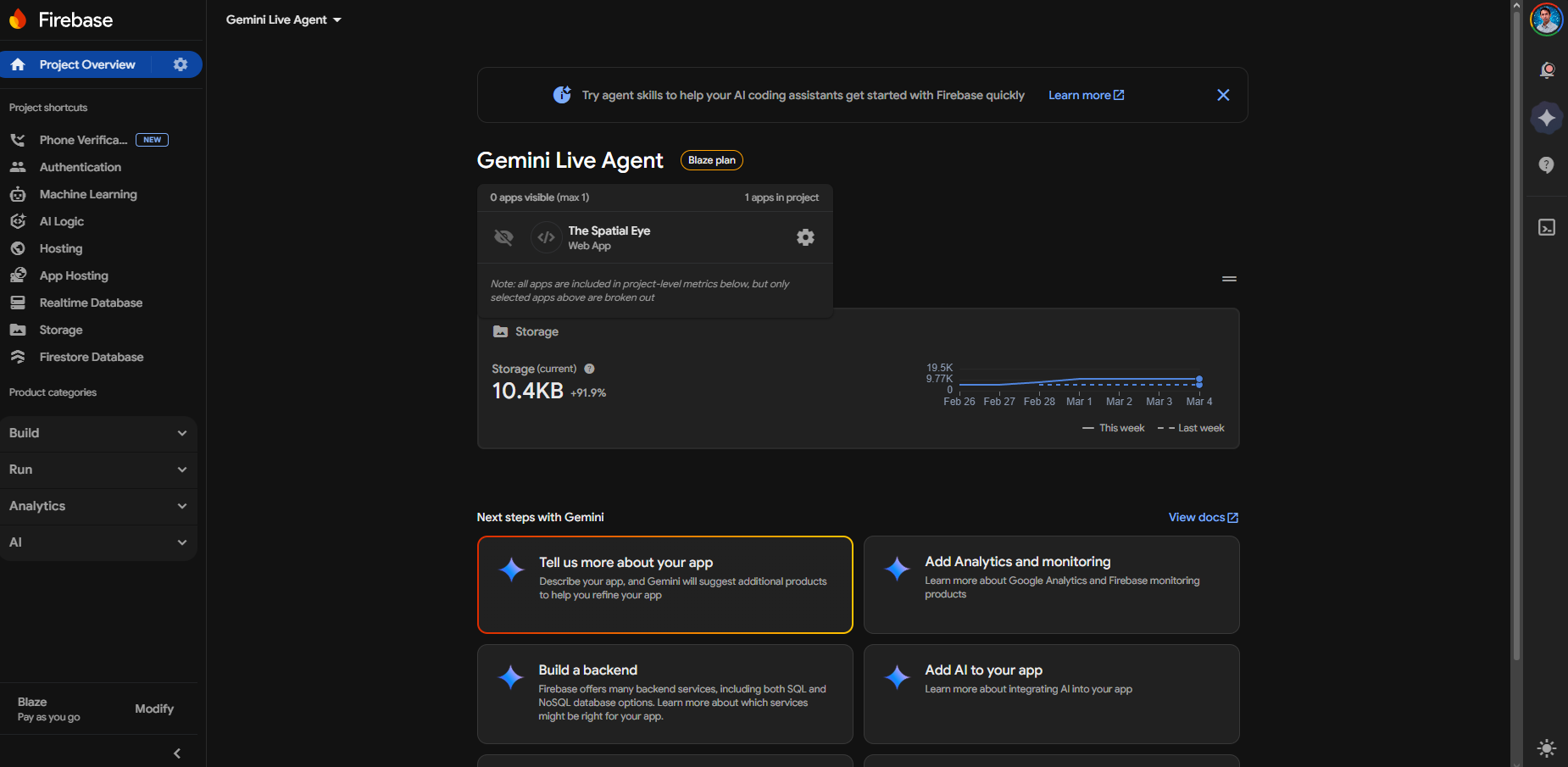Click the Project Overview home icon

tap(18, 64)
